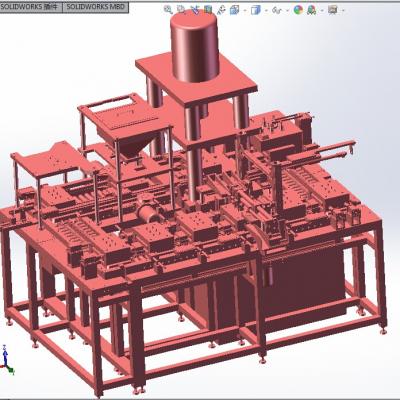Switch to the SOLIDWORKS MBD tab

pyautogui.click(x=96, y=7)
